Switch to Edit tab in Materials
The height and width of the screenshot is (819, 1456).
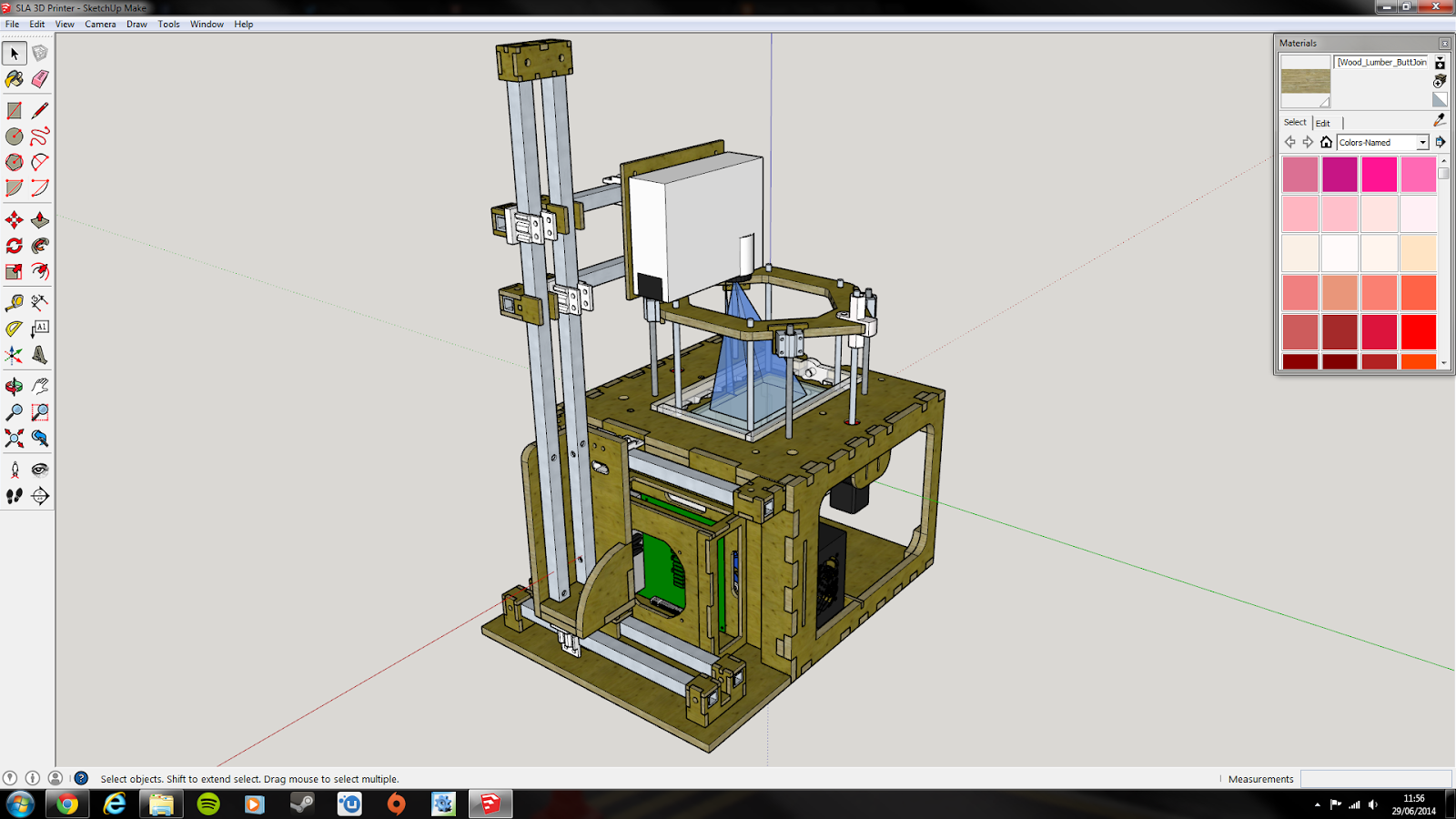coord(1323,123)
